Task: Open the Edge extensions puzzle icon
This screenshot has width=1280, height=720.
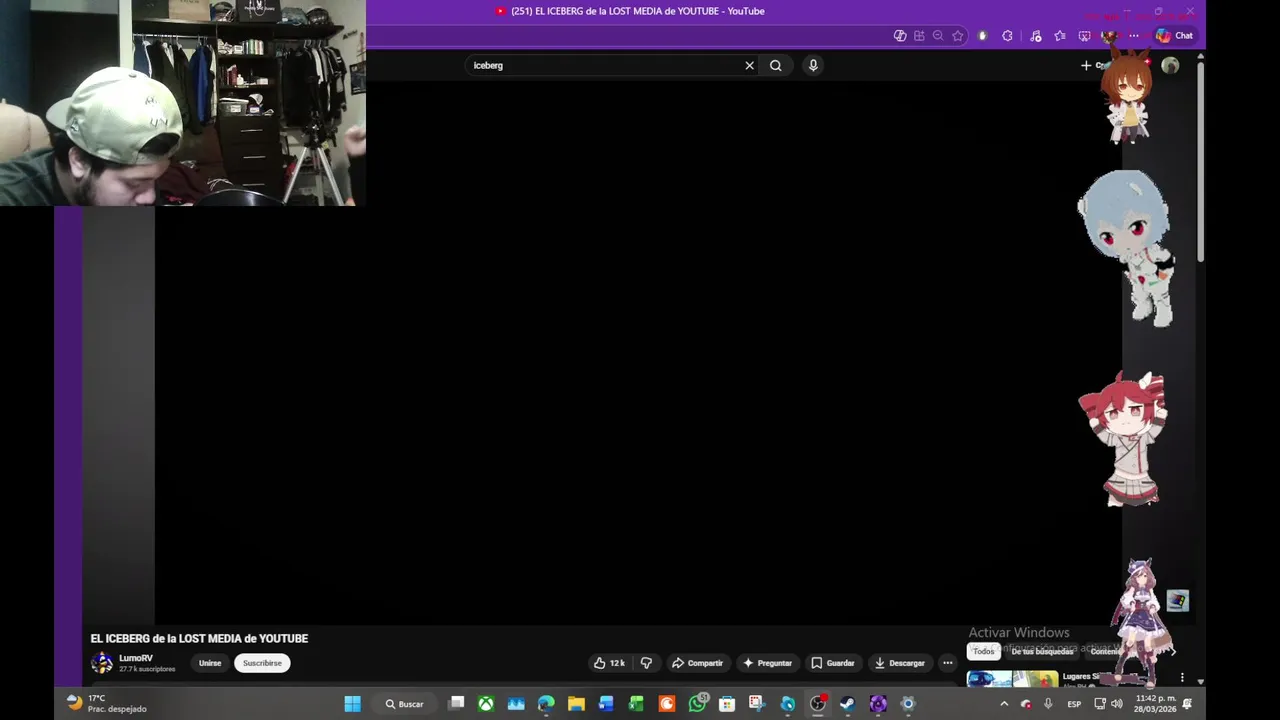Action: click(x=1007, y=36)
